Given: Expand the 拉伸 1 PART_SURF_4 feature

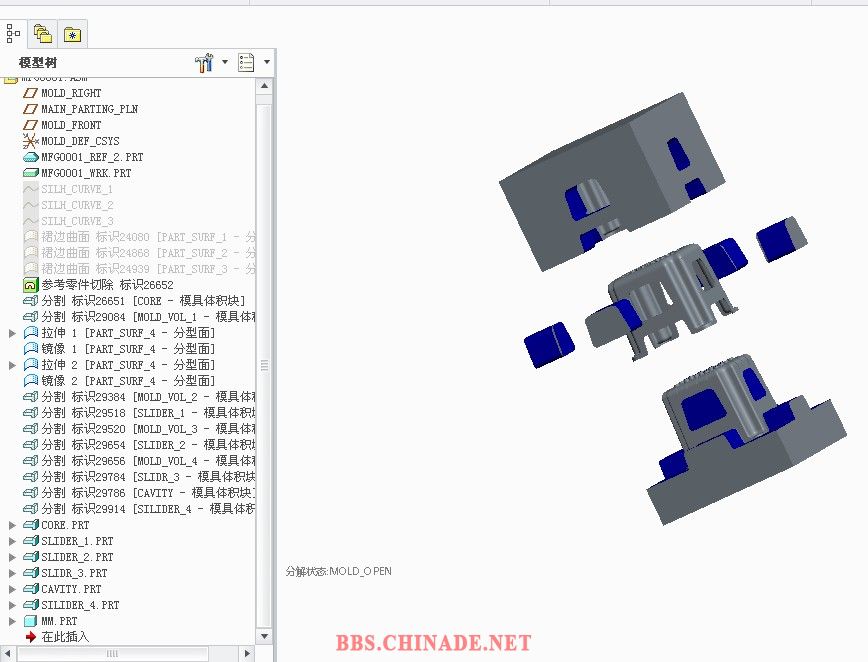Looking at the screenshot, I should coord(12,333).
